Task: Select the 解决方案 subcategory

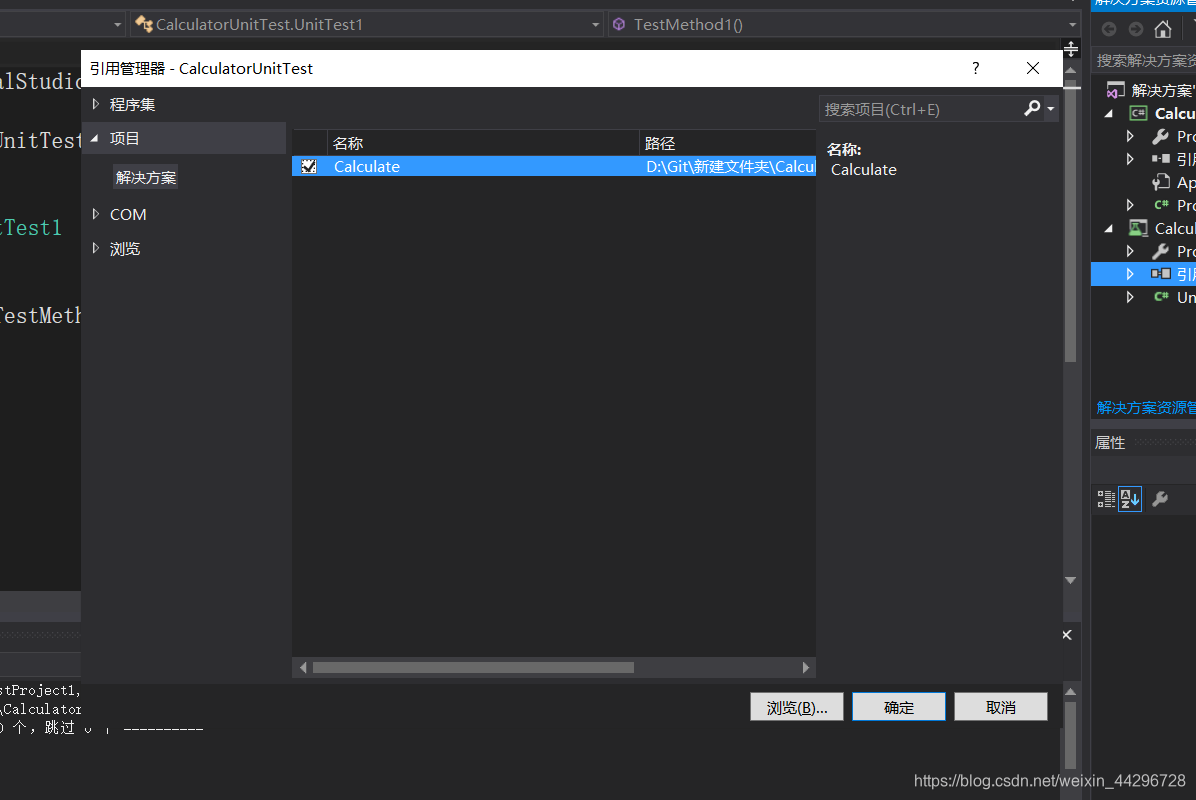Action: (x=146, y=178)
